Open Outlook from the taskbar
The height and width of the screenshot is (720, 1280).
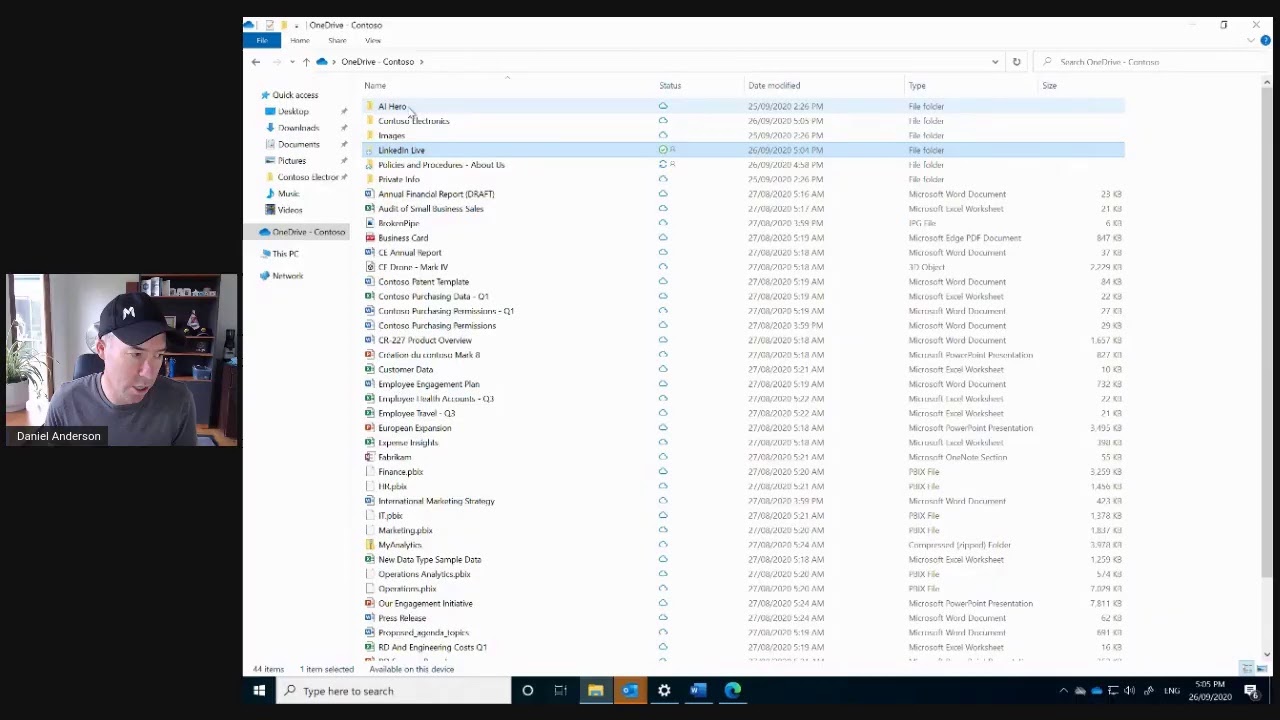630,691
